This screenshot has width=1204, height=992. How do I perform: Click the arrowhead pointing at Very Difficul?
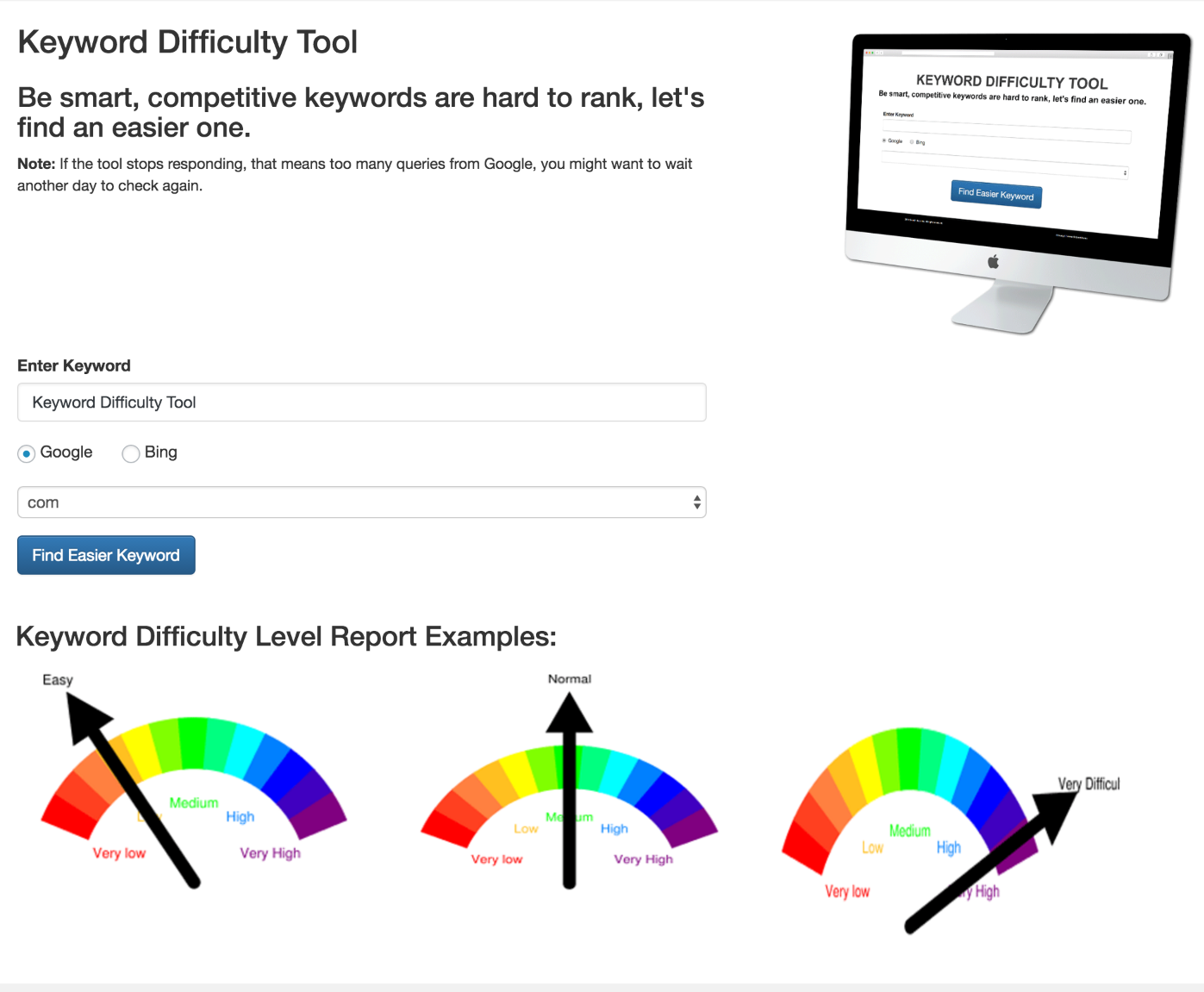click(1058, 814)
